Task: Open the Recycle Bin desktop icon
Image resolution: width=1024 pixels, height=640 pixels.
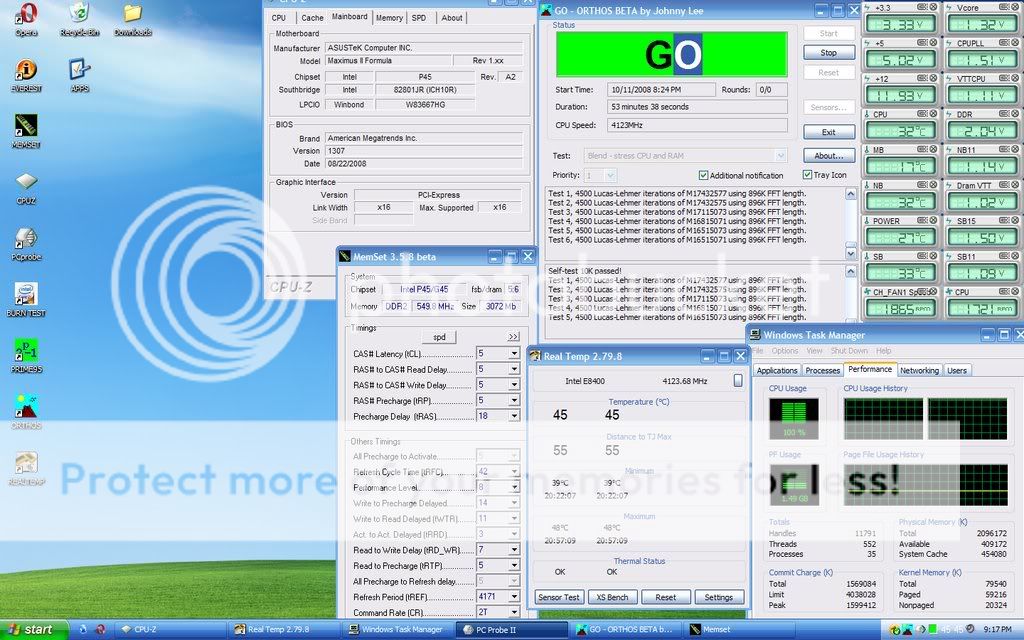Action: pyautogui.click(x=79, y=19)
